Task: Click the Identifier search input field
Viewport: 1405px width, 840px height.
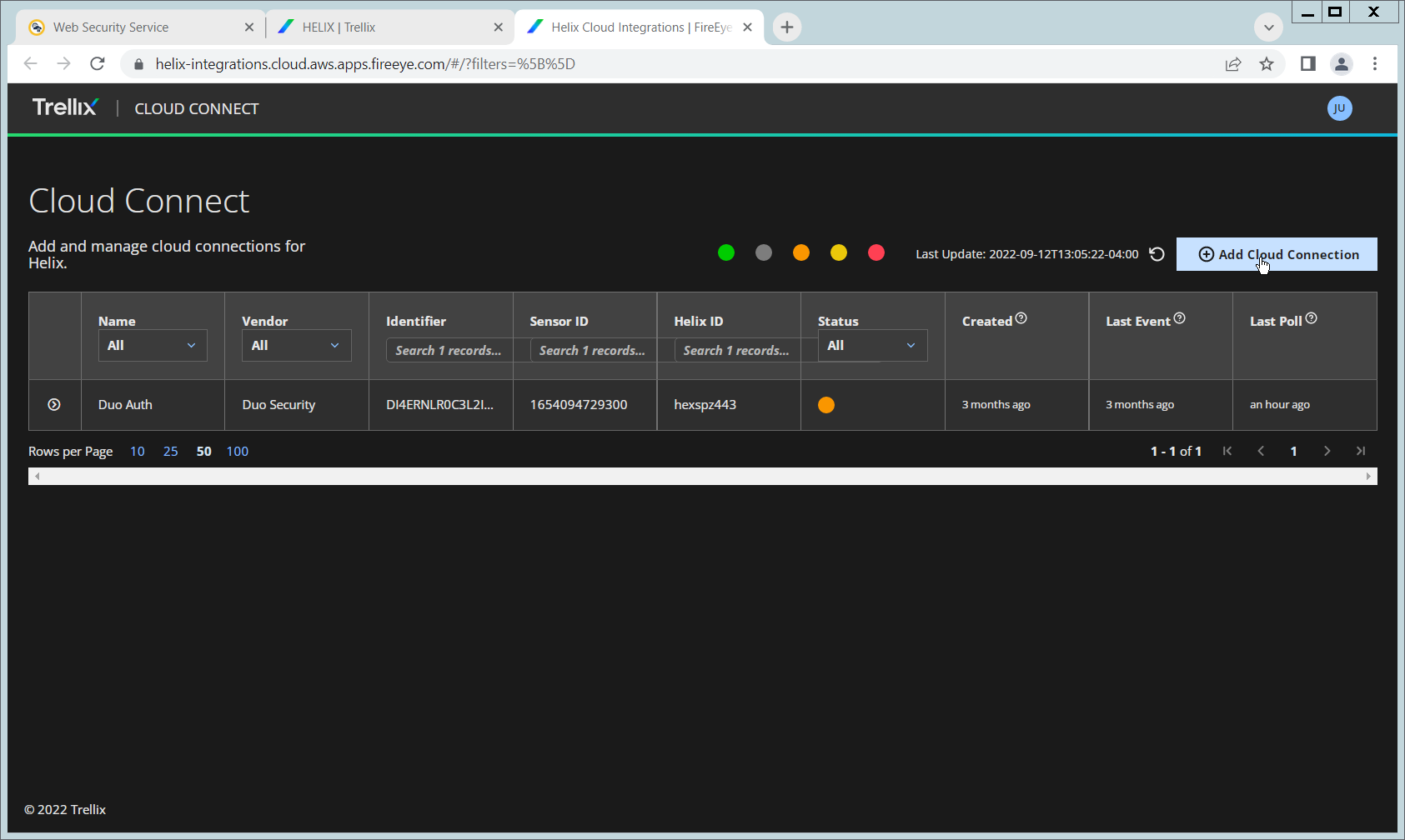Action: click(x=449, y=351)
